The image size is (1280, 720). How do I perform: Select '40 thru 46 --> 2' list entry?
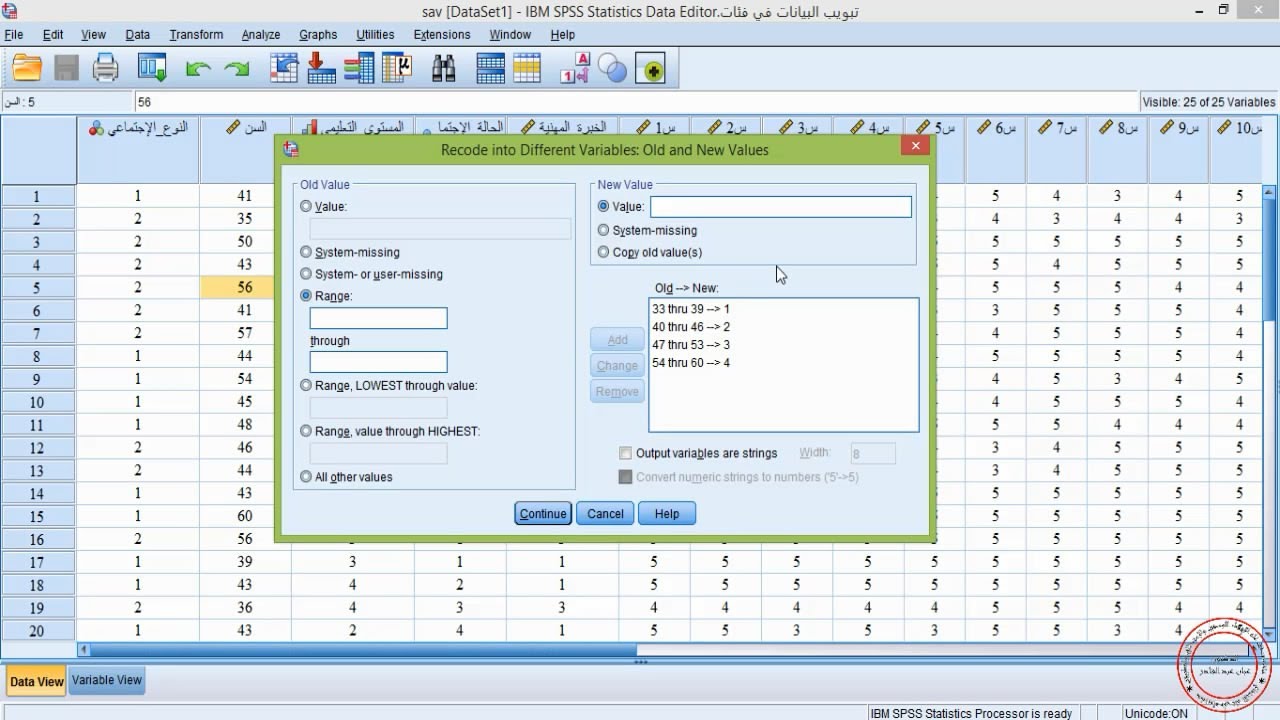pos(691,327)
